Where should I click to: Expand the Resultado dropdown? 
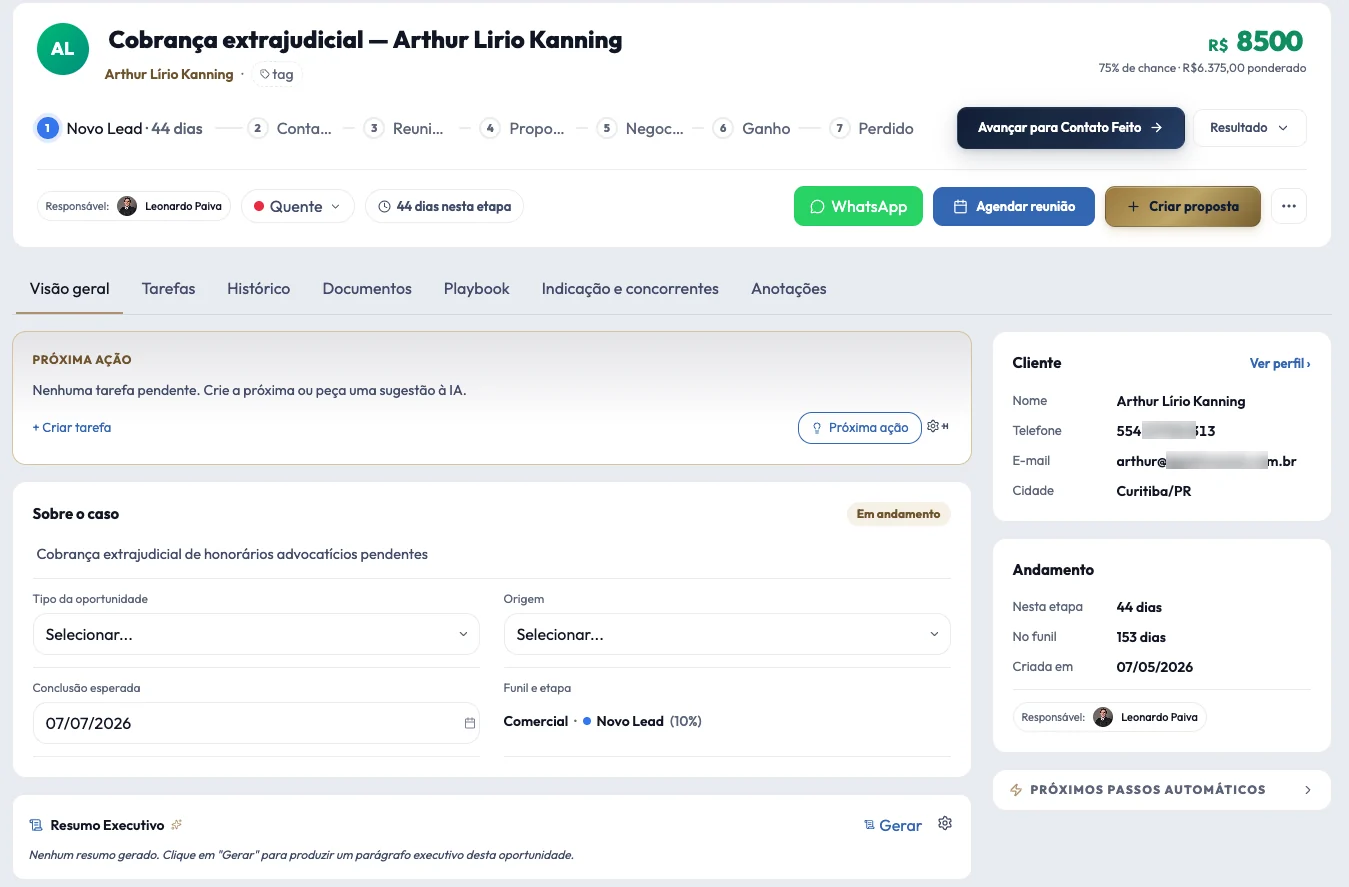tap(1250, 128)
